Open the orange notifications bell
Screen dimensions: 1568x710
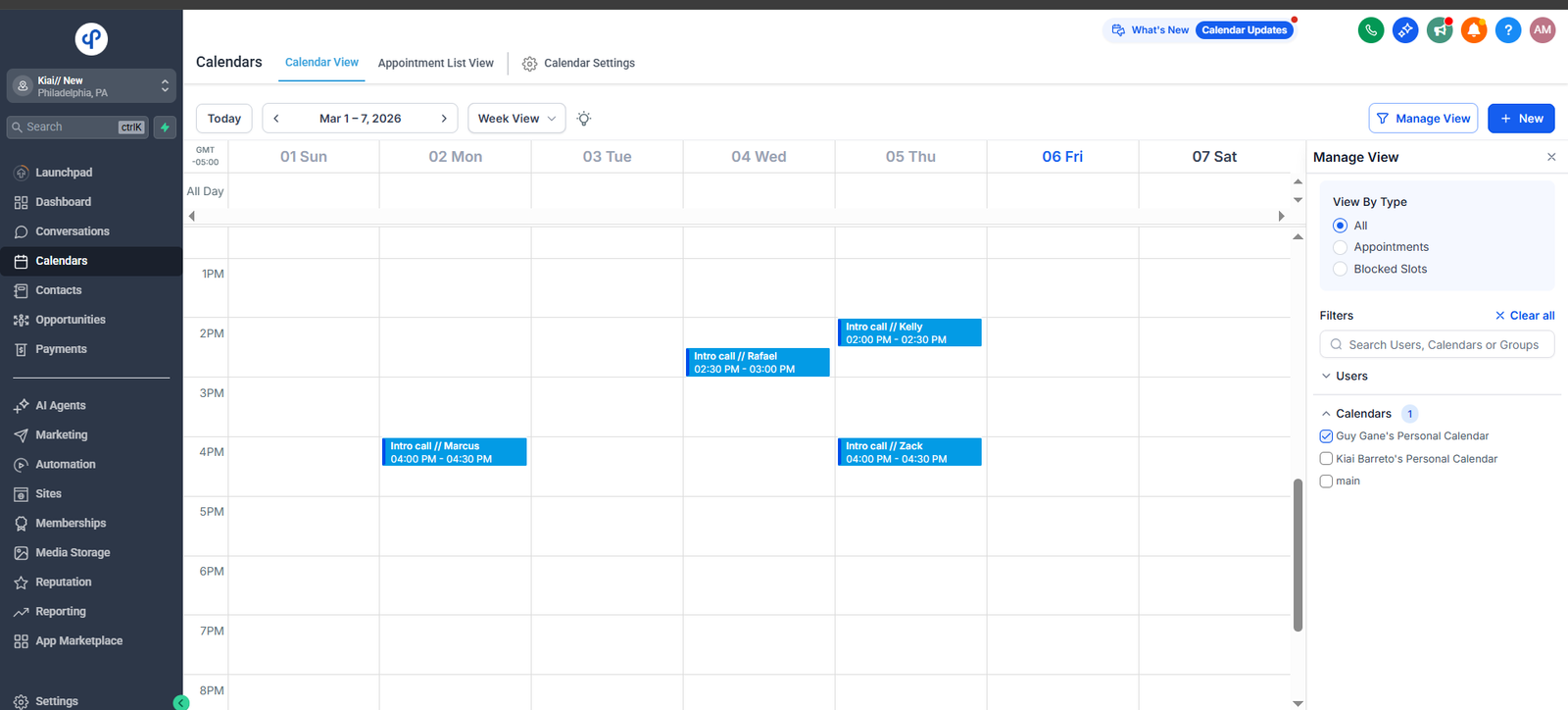tap(1474, 30)
